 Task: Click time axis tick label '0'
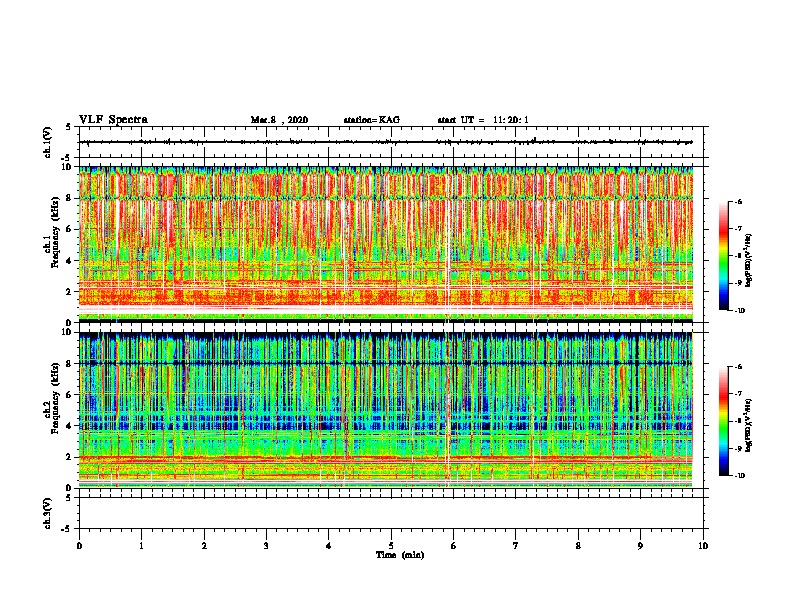point(79,546)
